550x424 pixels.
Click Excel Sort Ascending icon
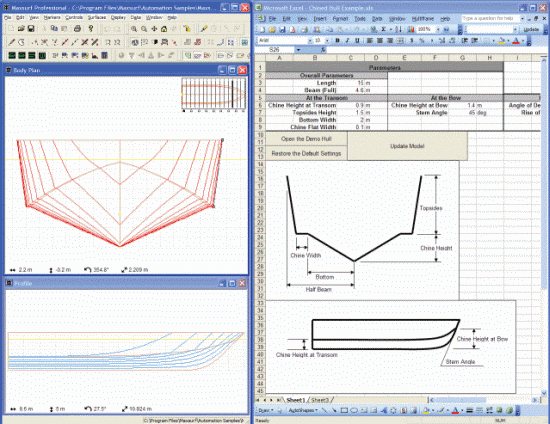tap(398, 30)
